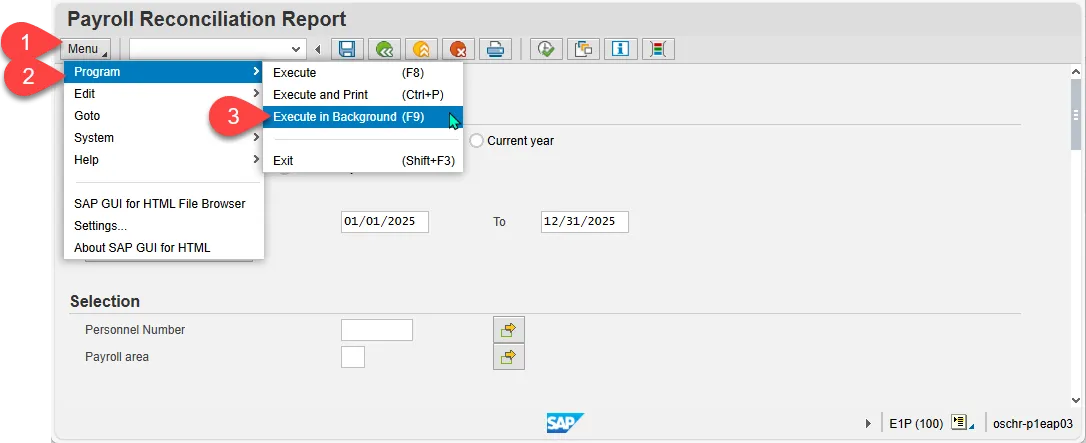Image resolution: width=1086 pixels, height=443 pixels.
Task: Click the vertical scrollbar thumb
Action: click(1076, 115)
